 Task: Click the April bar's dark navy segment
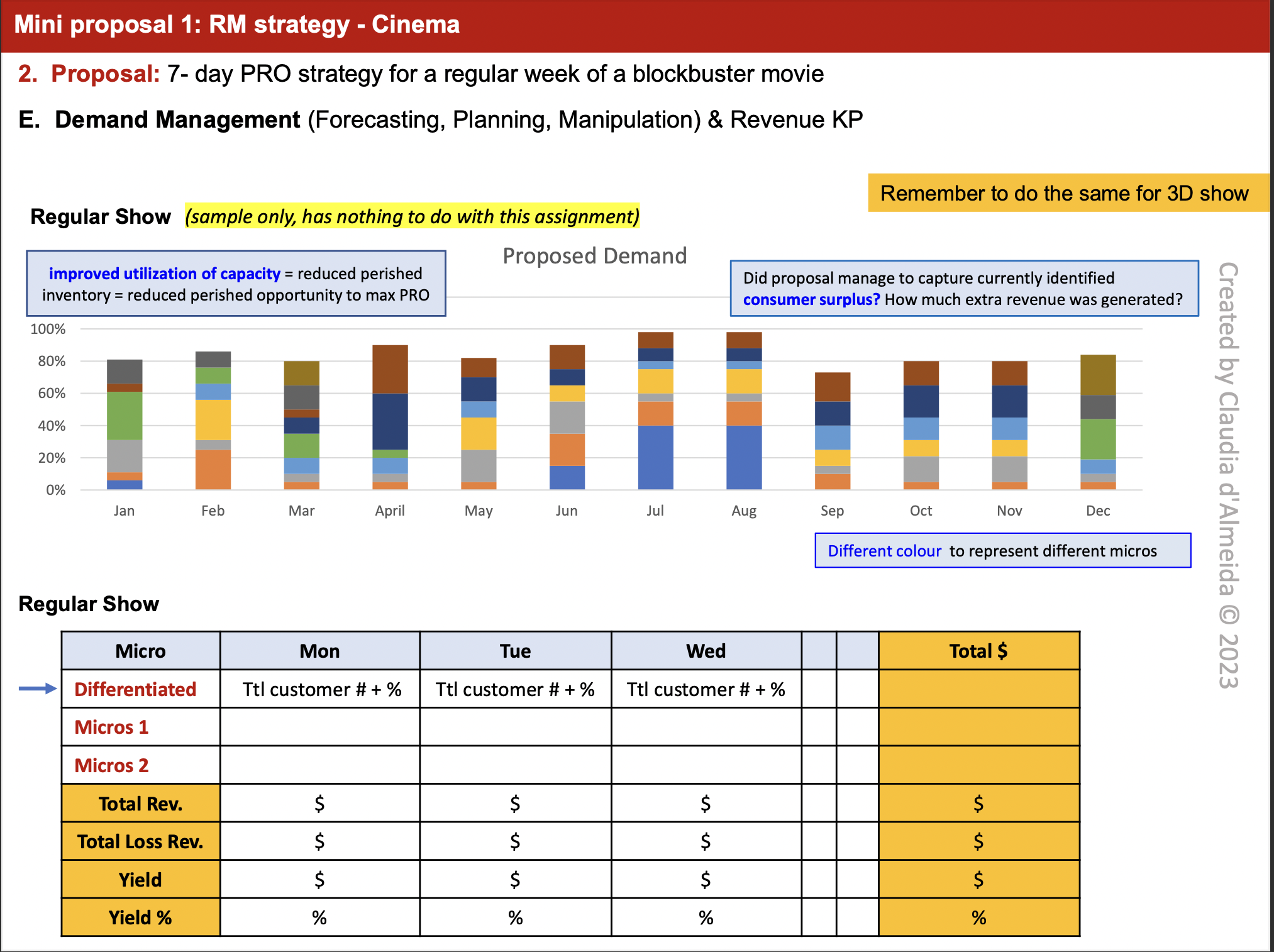pyautogui.click(x=390, y=421)
